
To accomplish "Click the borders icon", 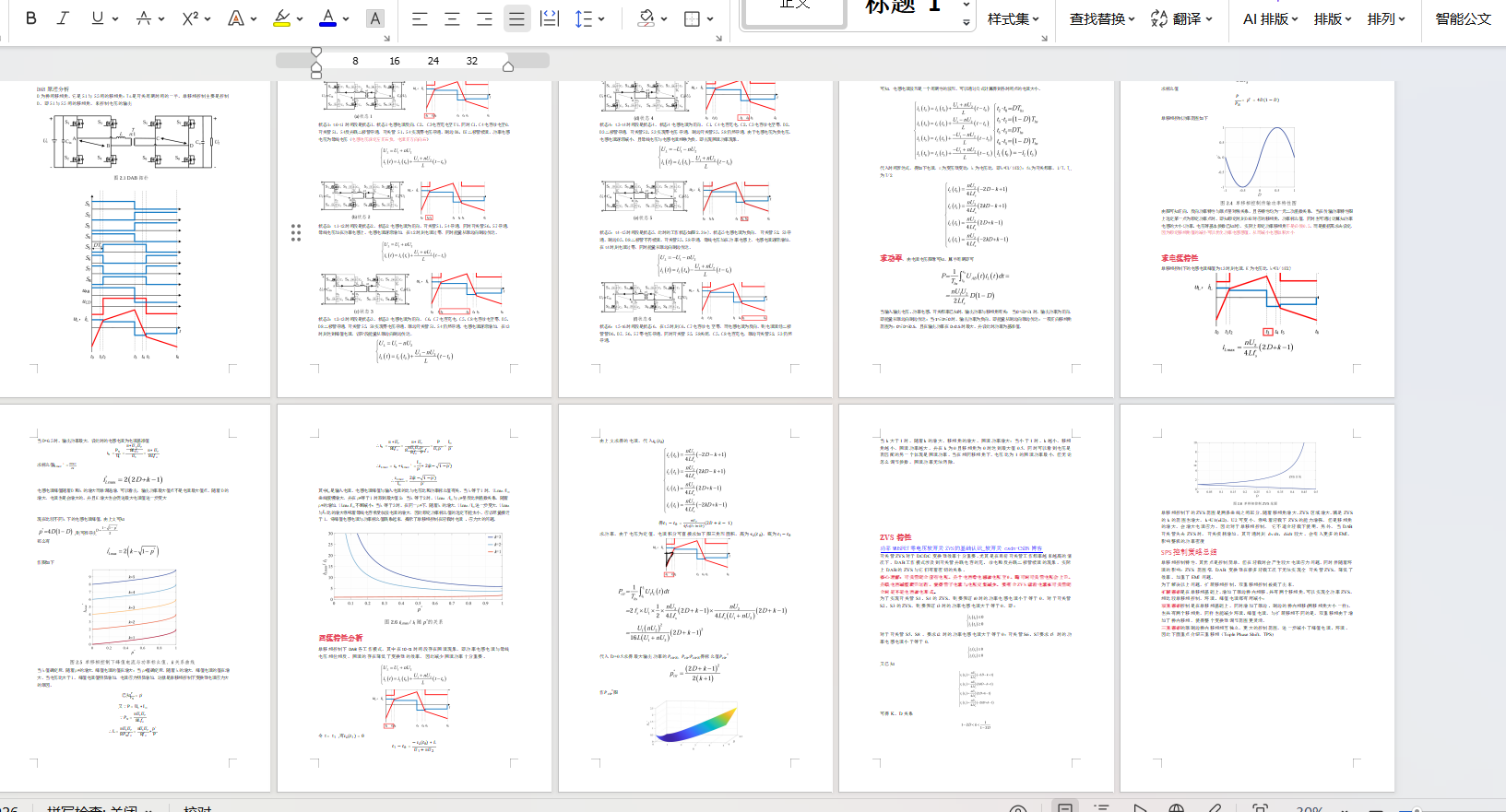I will [692, 18].
